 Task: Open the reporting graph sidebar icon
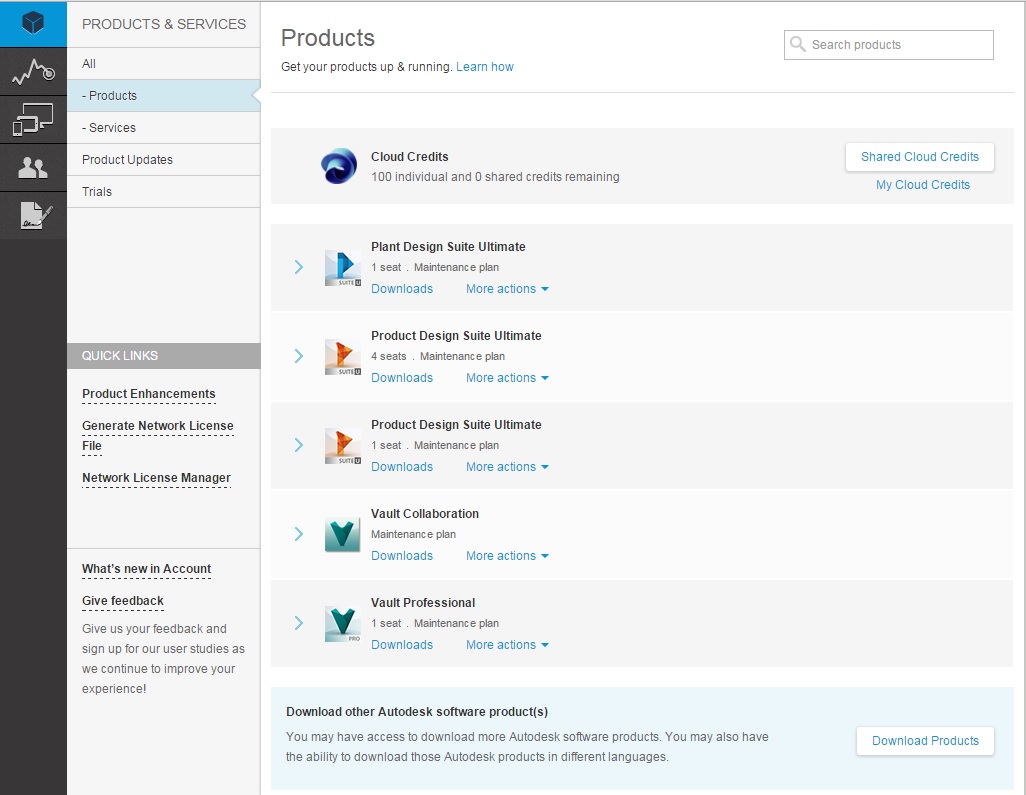click(33, 72)
